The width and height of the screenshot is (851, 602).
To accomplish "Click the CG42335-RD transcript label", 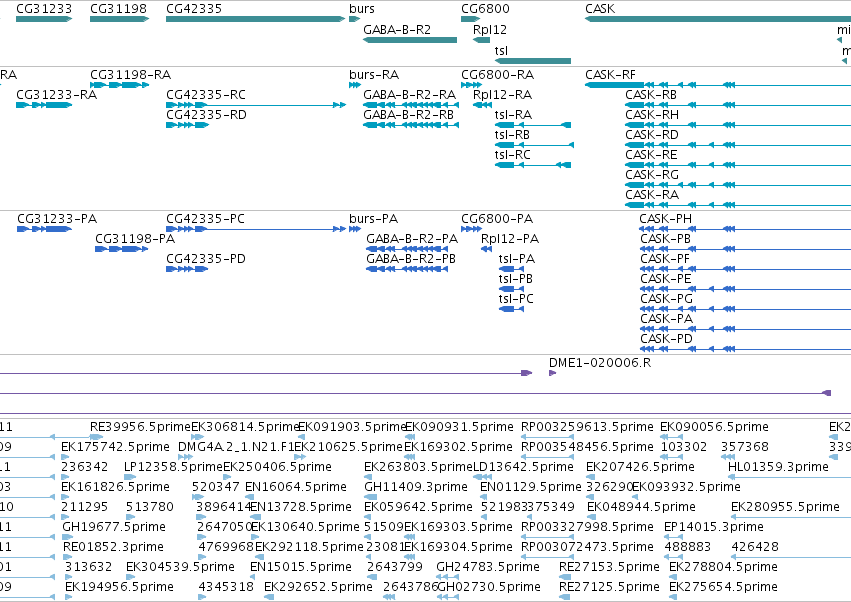I will click(206, 115).
